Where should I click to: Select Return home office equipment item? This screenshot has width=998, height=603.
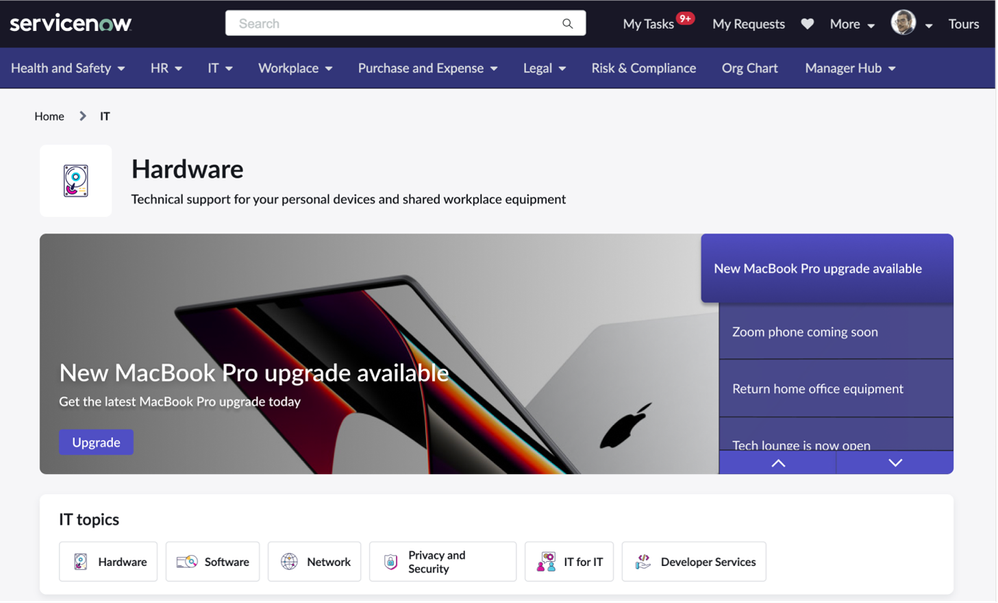pyautogui.click(x=836, y=388)
